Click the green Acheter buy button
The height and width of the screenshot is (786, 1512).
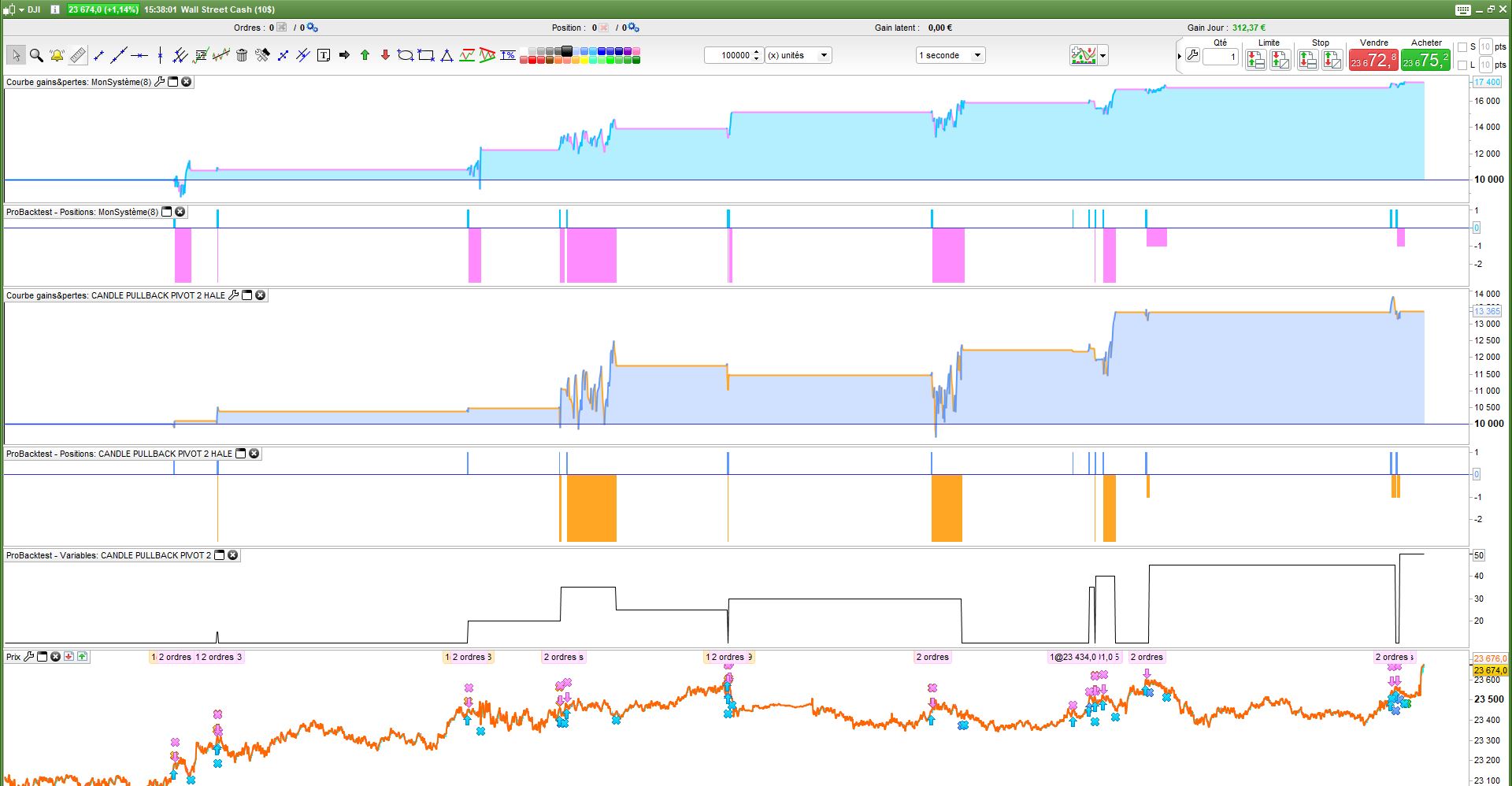tap(1425, 60)
